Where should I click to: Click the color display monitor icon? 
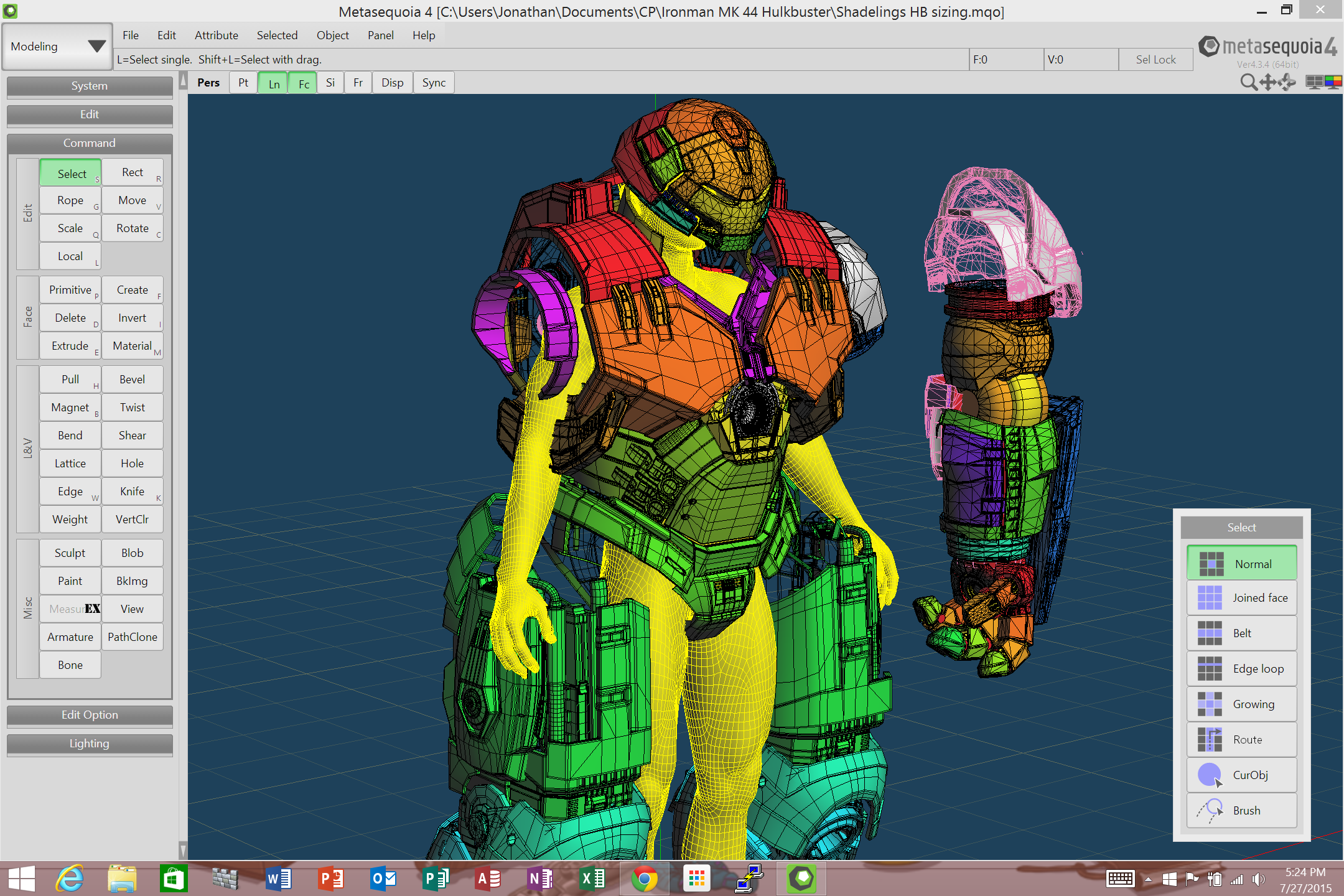point(1333,82)
